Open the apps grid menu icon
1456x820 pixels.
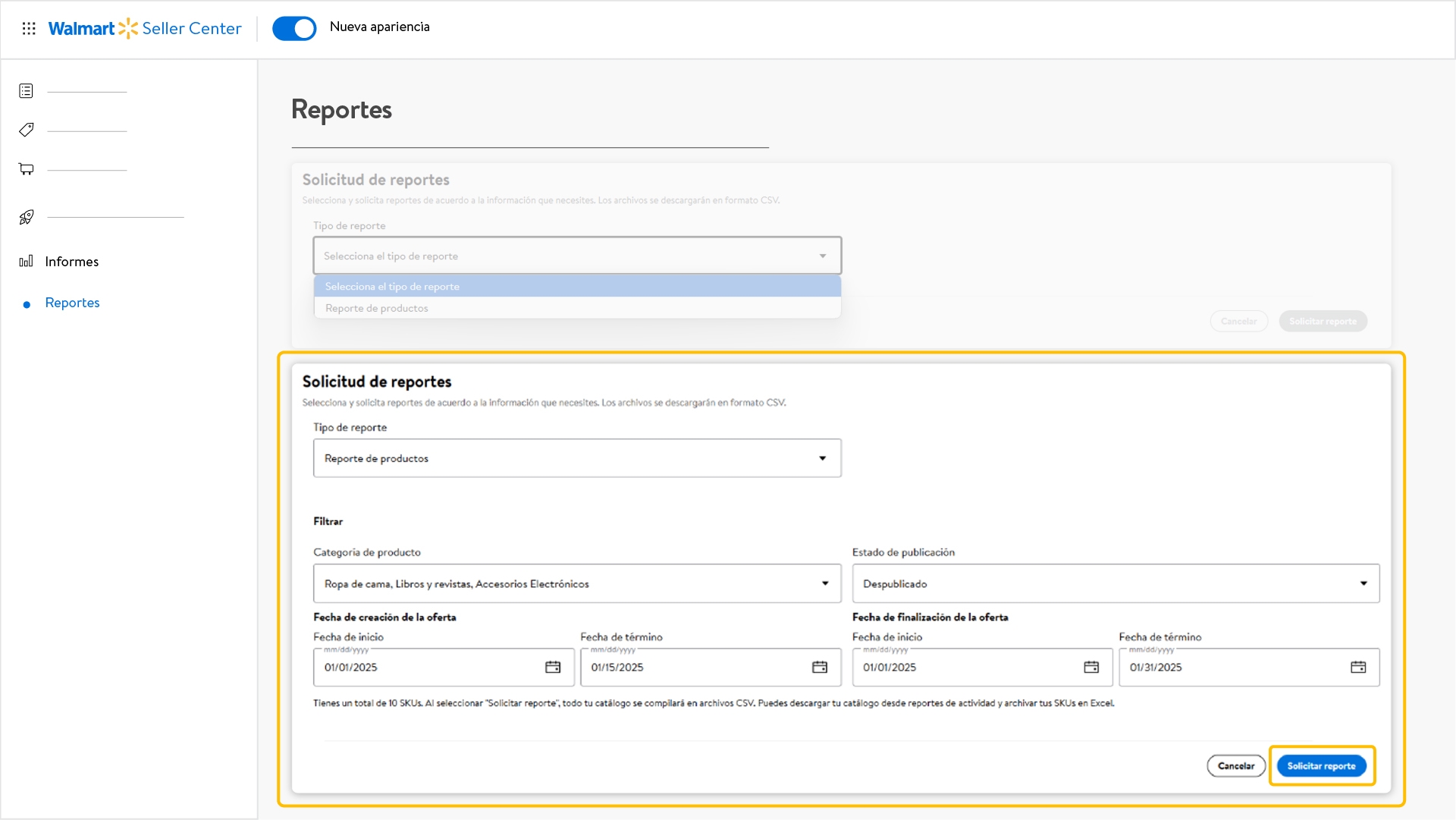(x=29, y=29)
